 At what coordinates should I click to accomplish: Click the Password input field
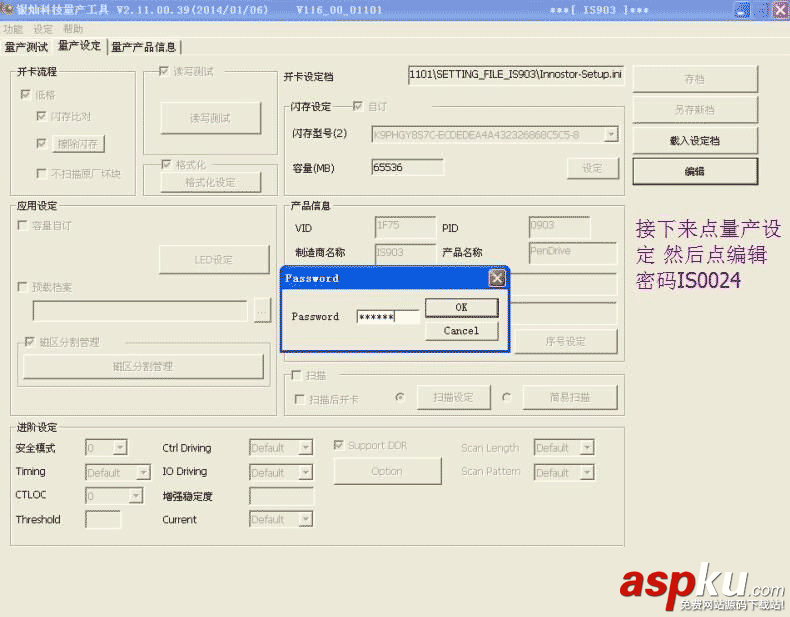pyautogui.click(x=387, y=317)
